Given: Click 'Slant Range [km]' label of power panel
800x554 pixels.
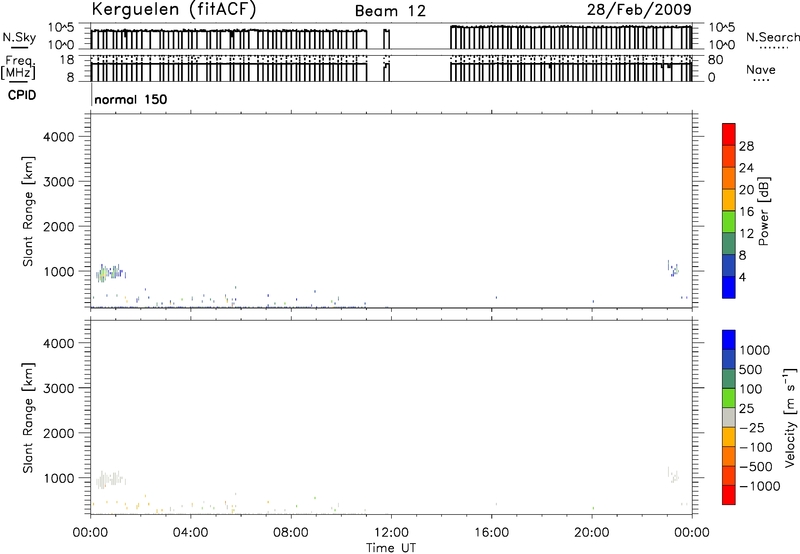Looking at the screenshot, I should tap(28, 211).
